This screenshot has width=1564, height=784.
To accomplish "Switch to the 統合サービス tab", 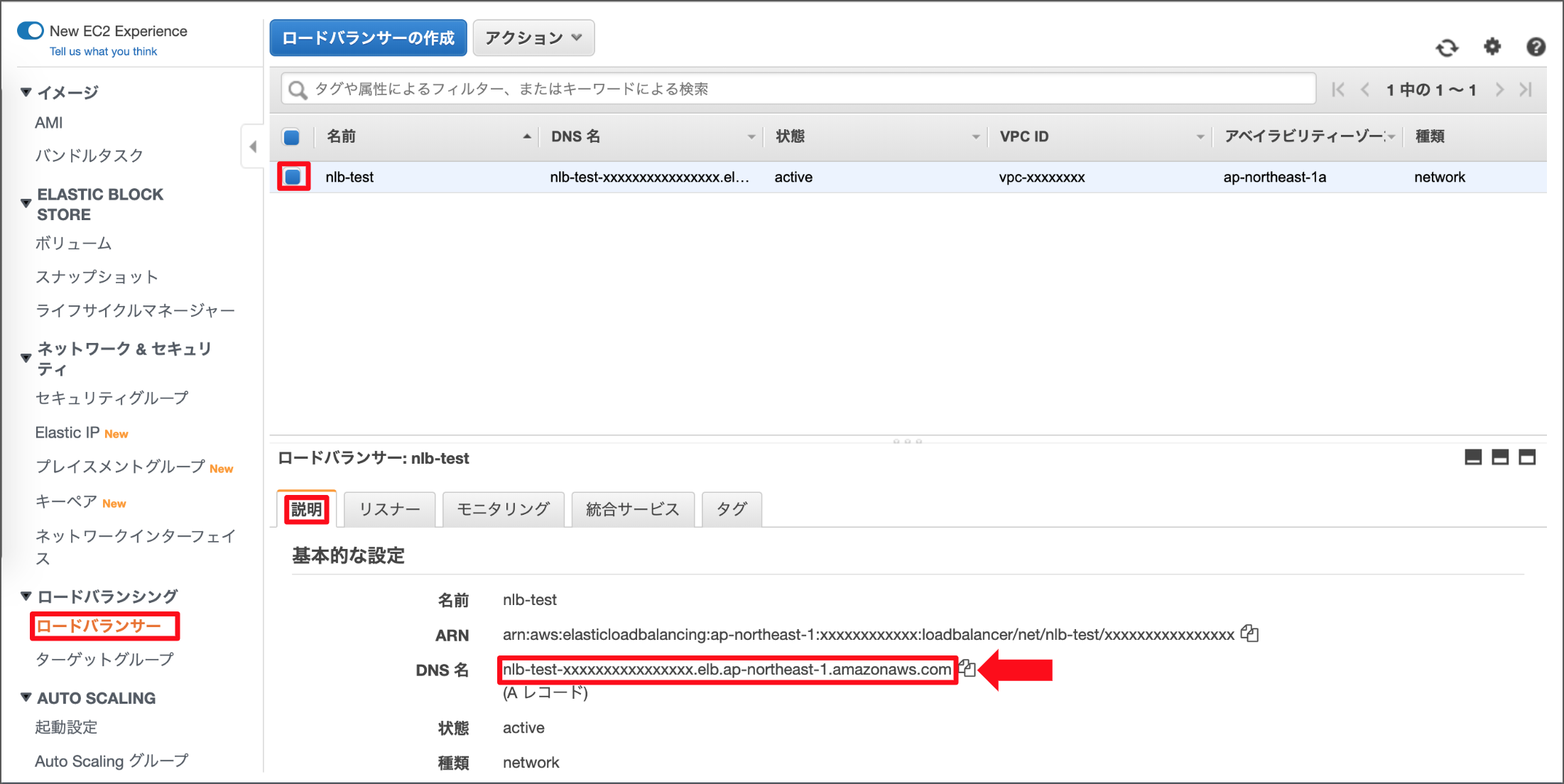I will (632, 509).
